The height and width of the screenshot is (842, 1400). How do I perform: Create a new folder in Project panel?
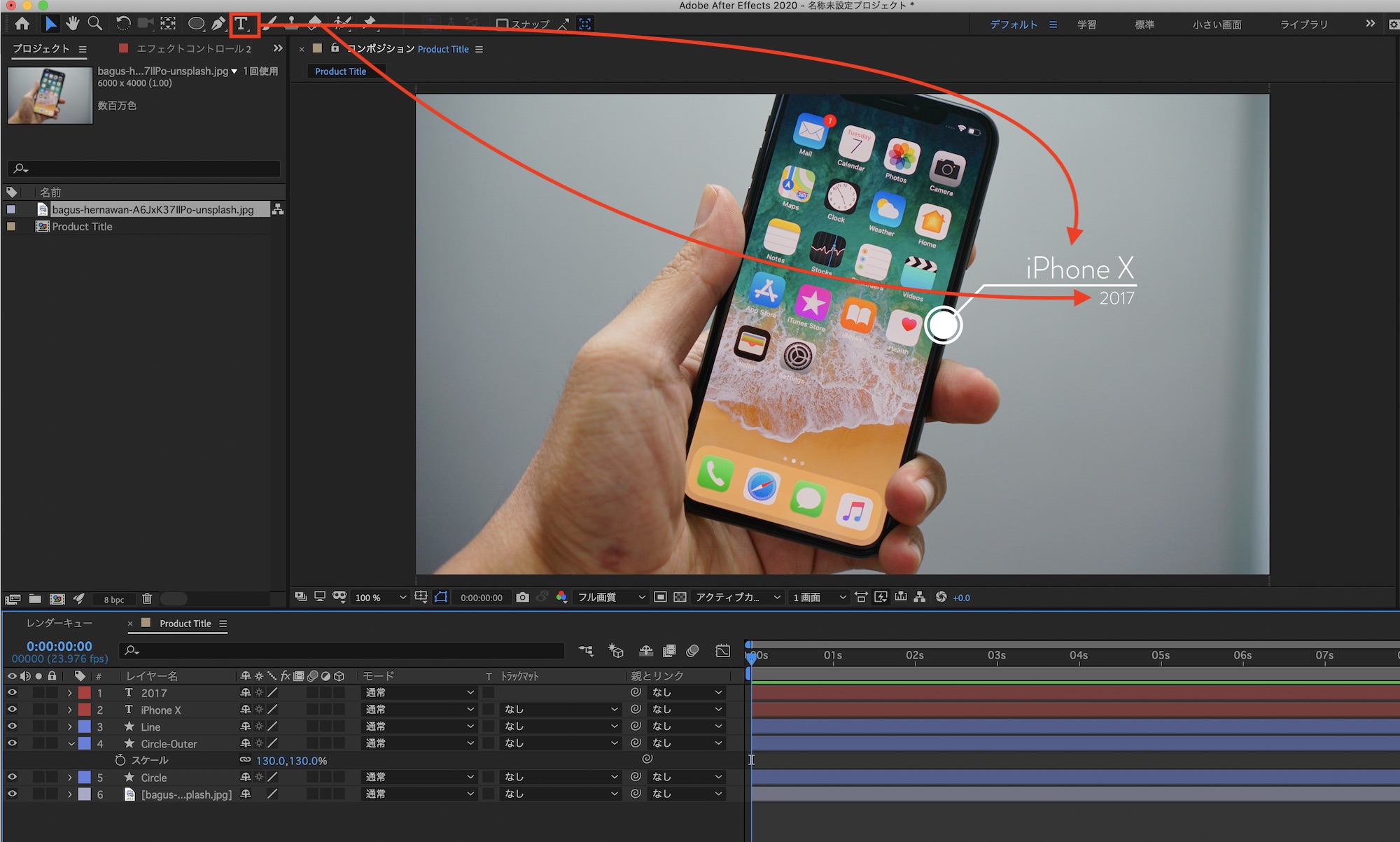coord(35,599)
